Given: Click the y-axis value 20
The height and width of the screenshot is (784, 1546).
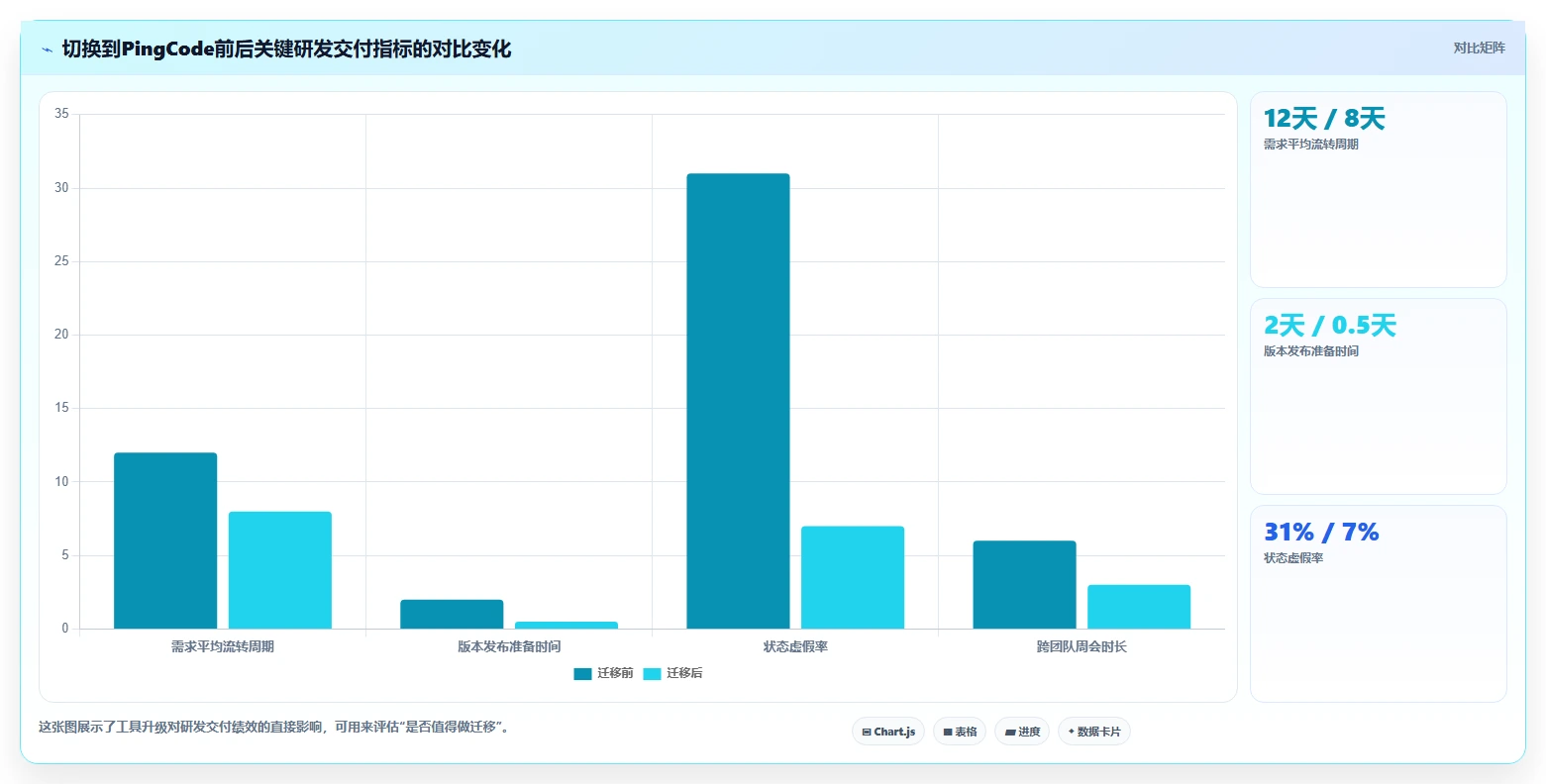Looking at the screenshot, I should coord(61,335).
